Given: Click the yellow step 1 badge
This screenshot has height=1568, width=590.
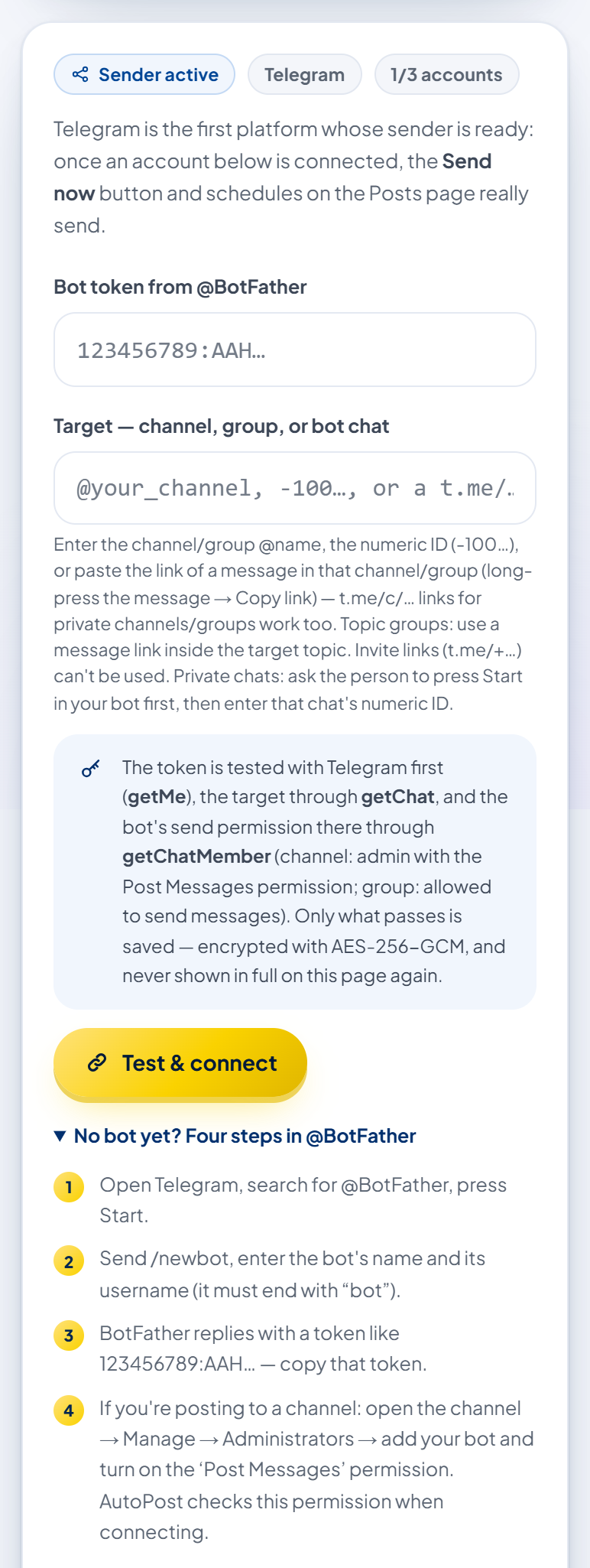Looking at the screenshot, I should click(69, 1187).
